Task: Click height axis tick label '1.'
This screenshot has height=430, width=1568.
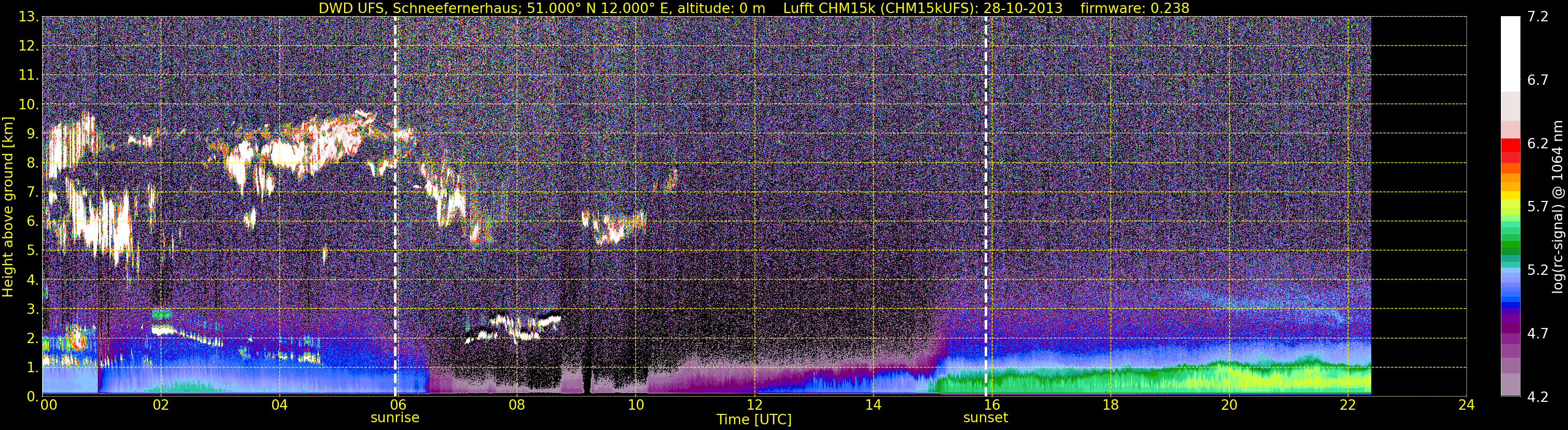Action: tap(32, 367)
